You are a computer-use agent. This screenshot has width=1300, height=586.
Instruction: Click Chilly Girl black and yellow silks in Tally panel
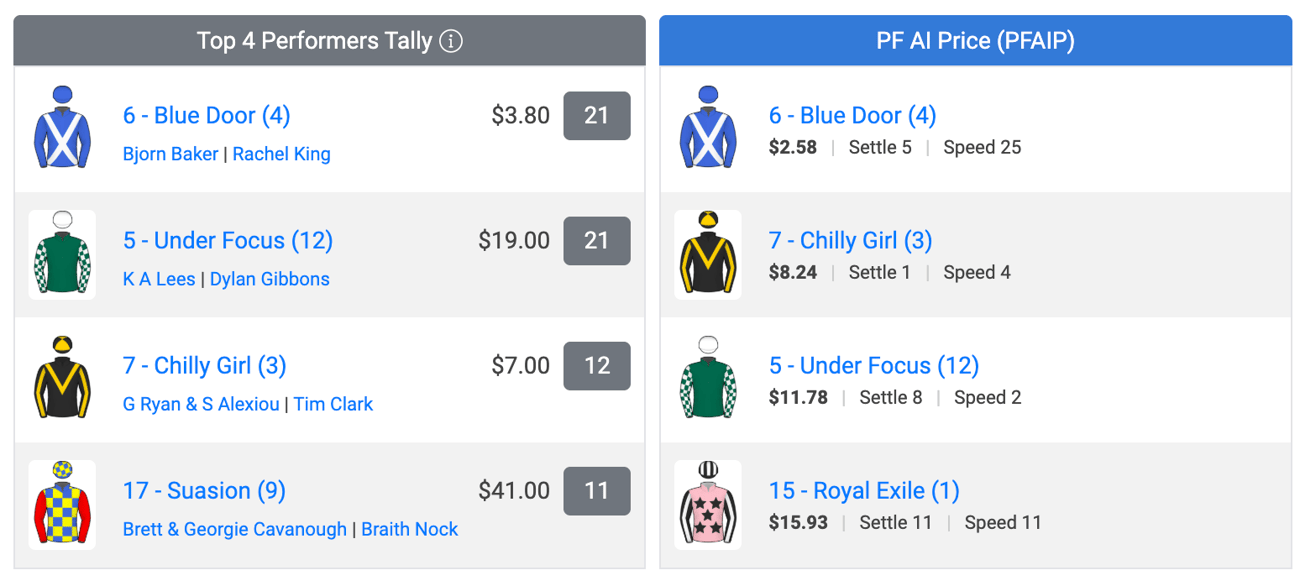(x=63, y=380)
